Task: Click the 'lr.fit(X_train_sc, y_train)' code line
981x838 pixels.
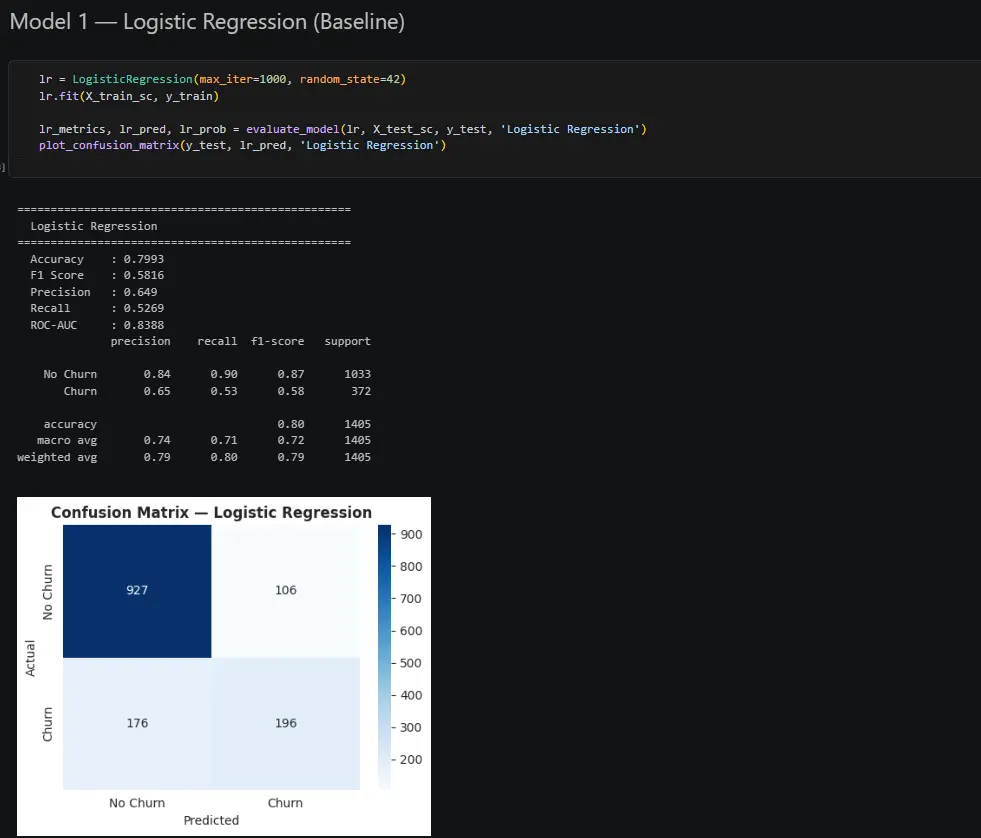Action: tap(129, 96)
